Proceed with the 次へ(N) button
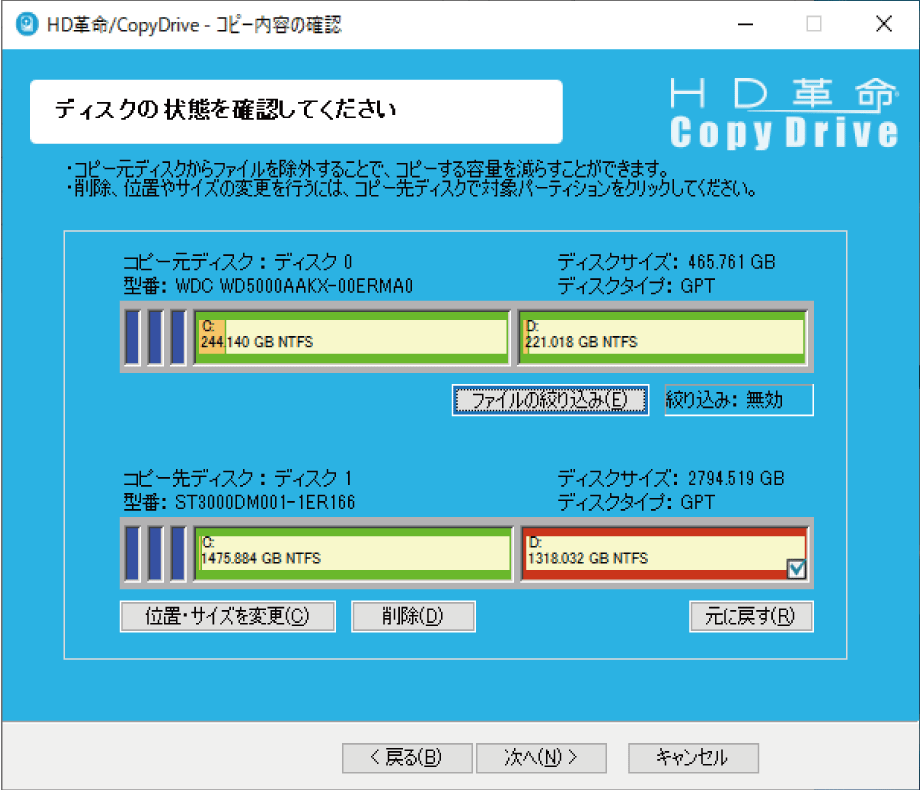Viewport: 920px width, 790px height. click(x=541, y=758)
